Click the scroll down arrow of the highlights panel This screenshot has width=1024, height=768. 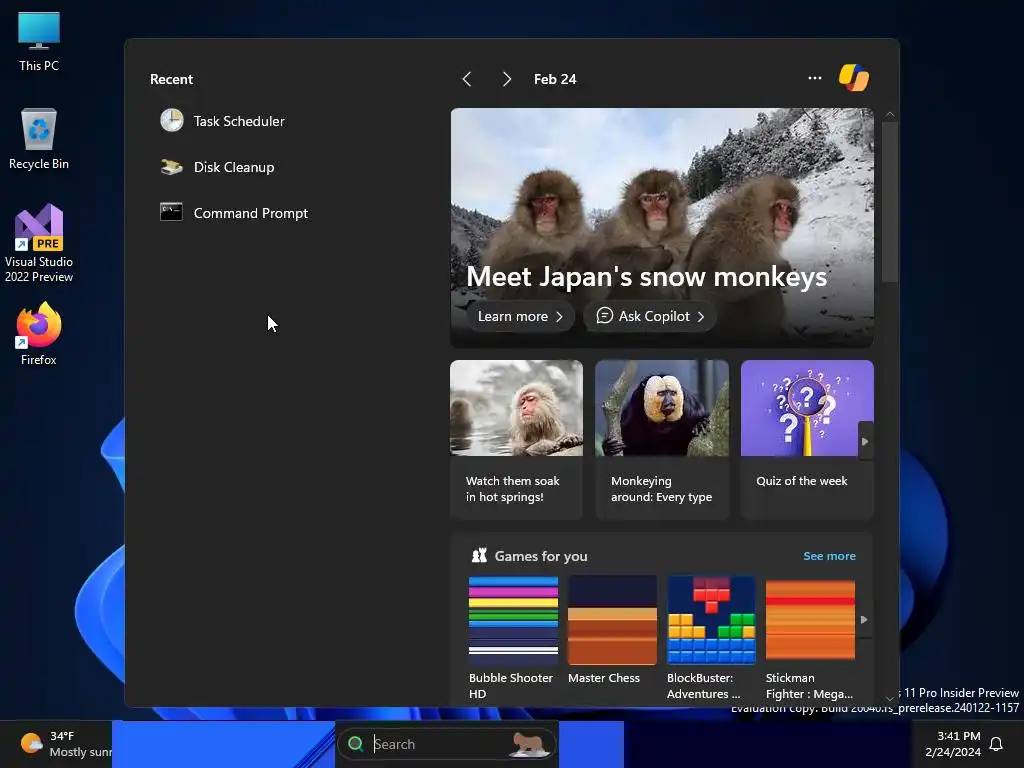889,698
